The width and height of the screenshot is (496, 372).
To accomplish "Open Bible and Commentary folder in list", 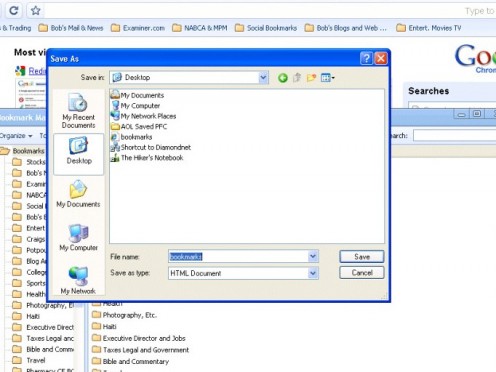I will (x=130, y=361).
